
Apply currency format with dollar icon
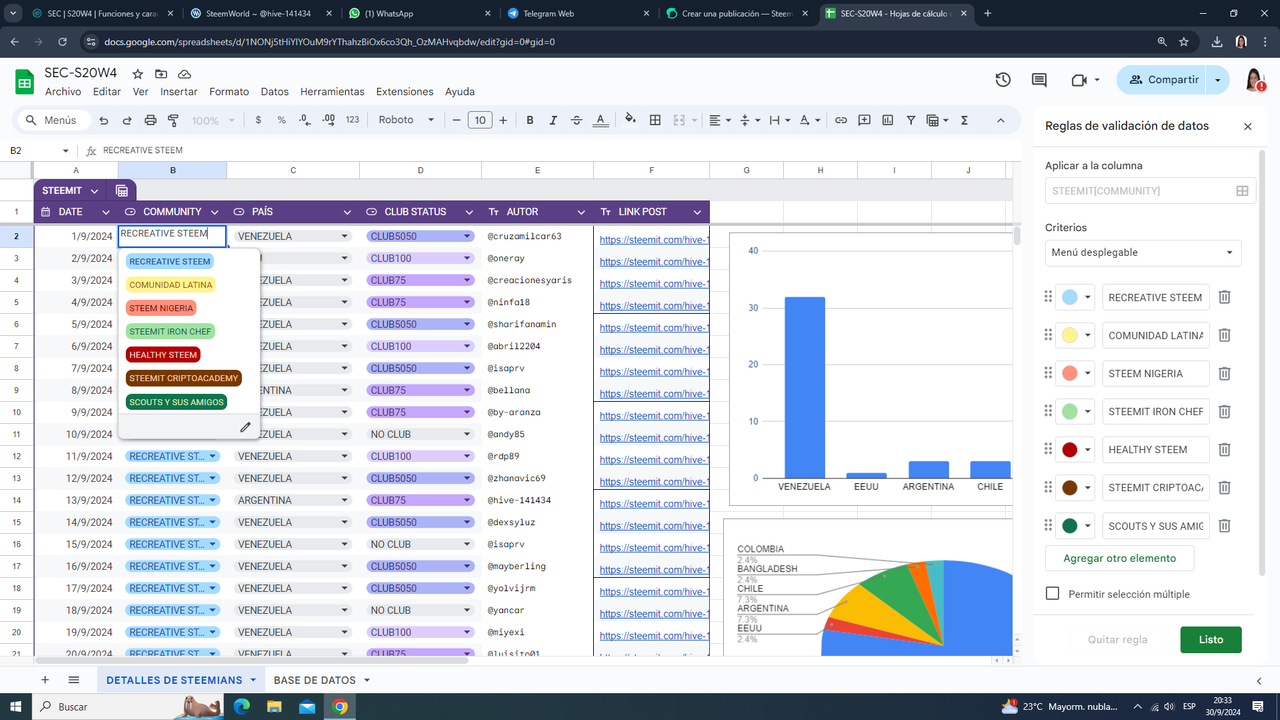click(258, 120)
